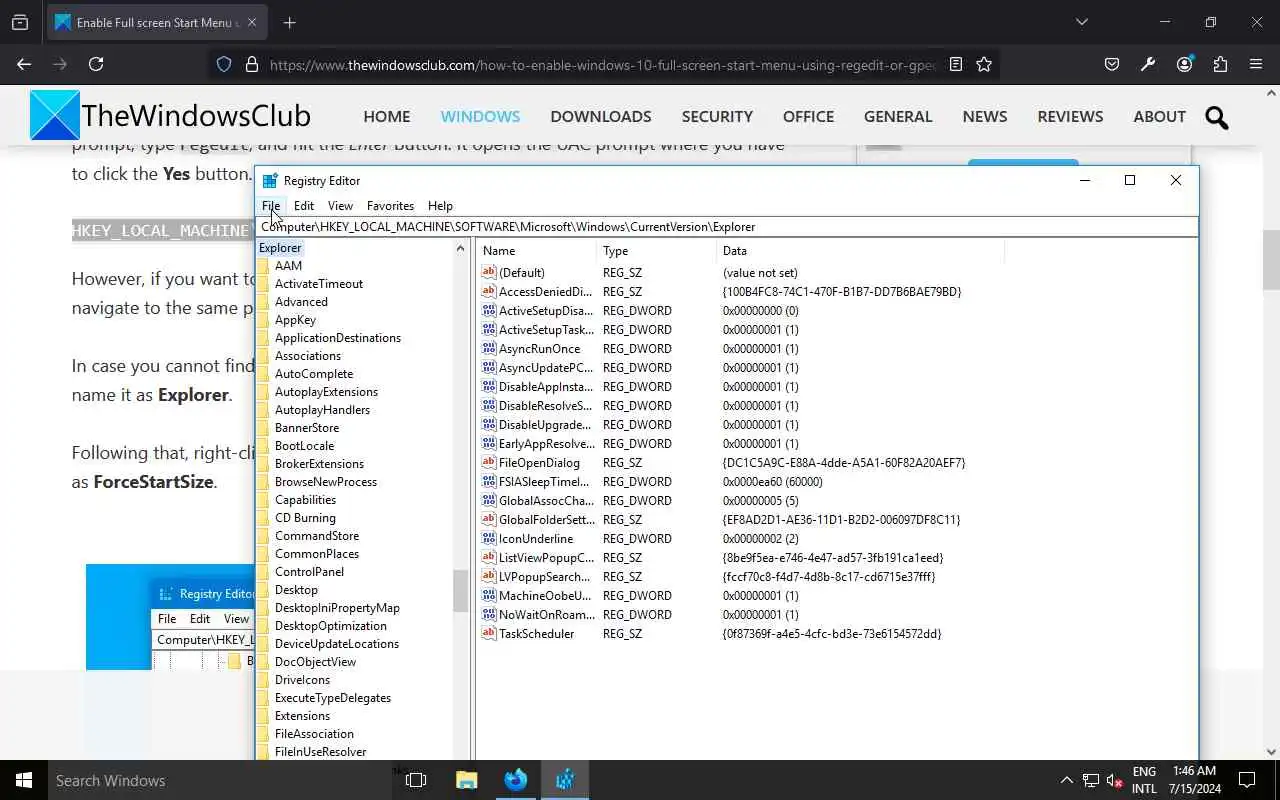The height and width of the screenshot is (800, 1280).
Task: Reload the page in Firefox
Action: point(96,64)
